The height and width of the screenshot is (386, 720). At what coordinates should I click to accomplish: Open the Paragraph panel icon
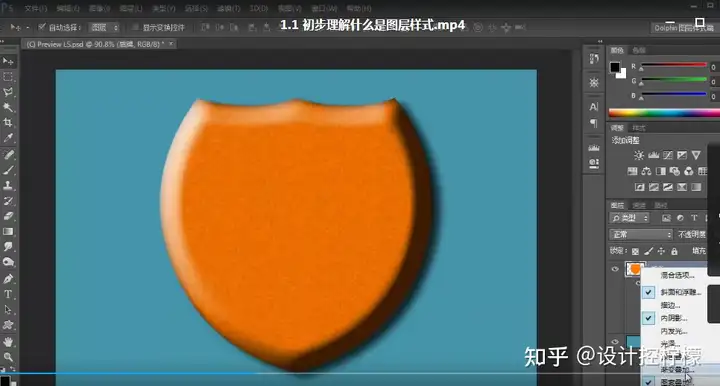tap(594, 123)
